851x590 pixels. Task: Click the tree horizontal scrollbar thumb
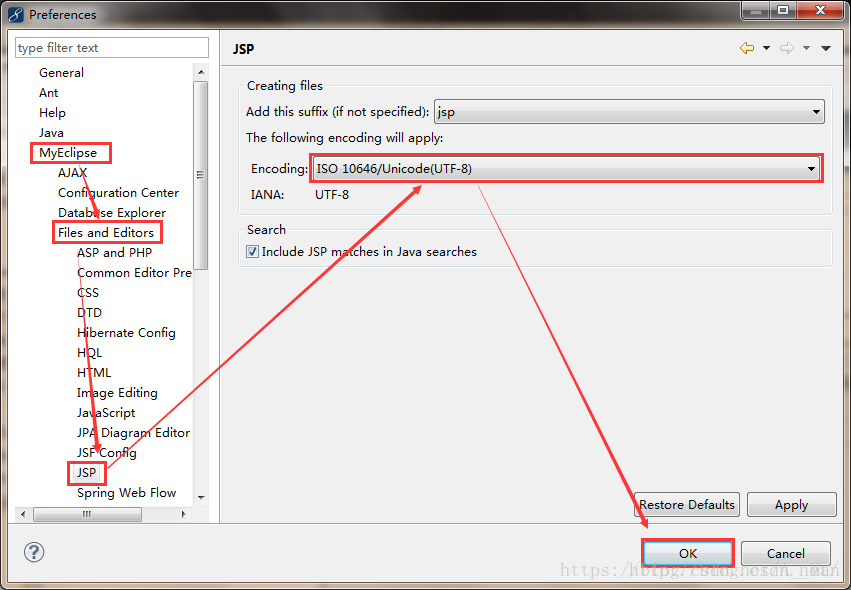point(87,514)
